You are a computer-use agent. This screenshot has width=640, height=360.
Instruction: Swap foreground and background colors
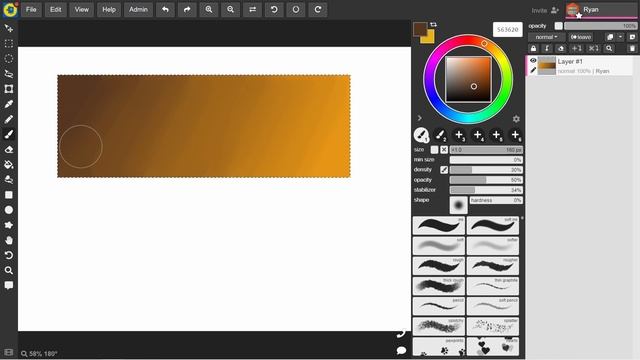pos(433,25)
